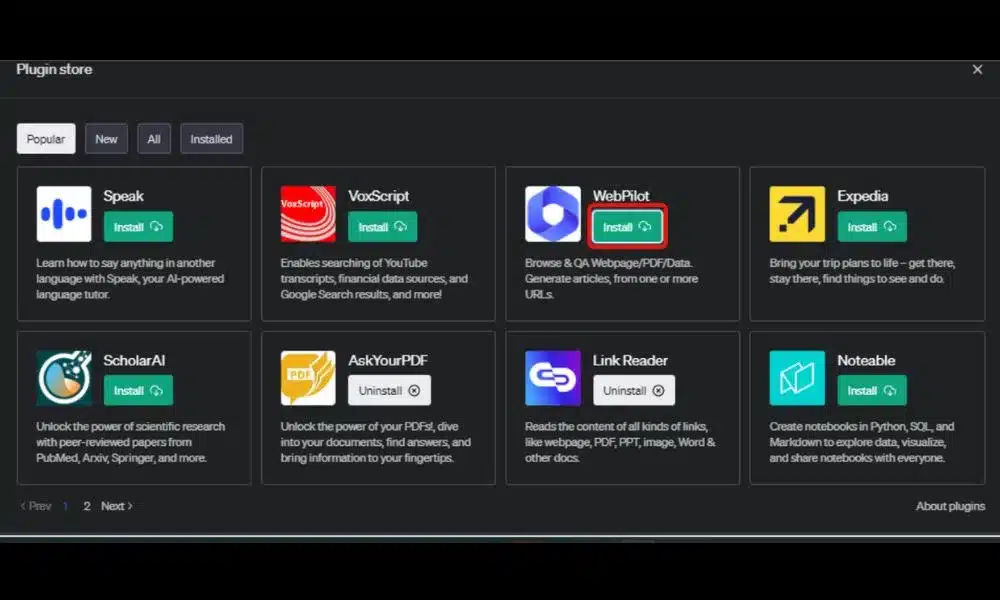Close the Plugin store dialog

977,70
